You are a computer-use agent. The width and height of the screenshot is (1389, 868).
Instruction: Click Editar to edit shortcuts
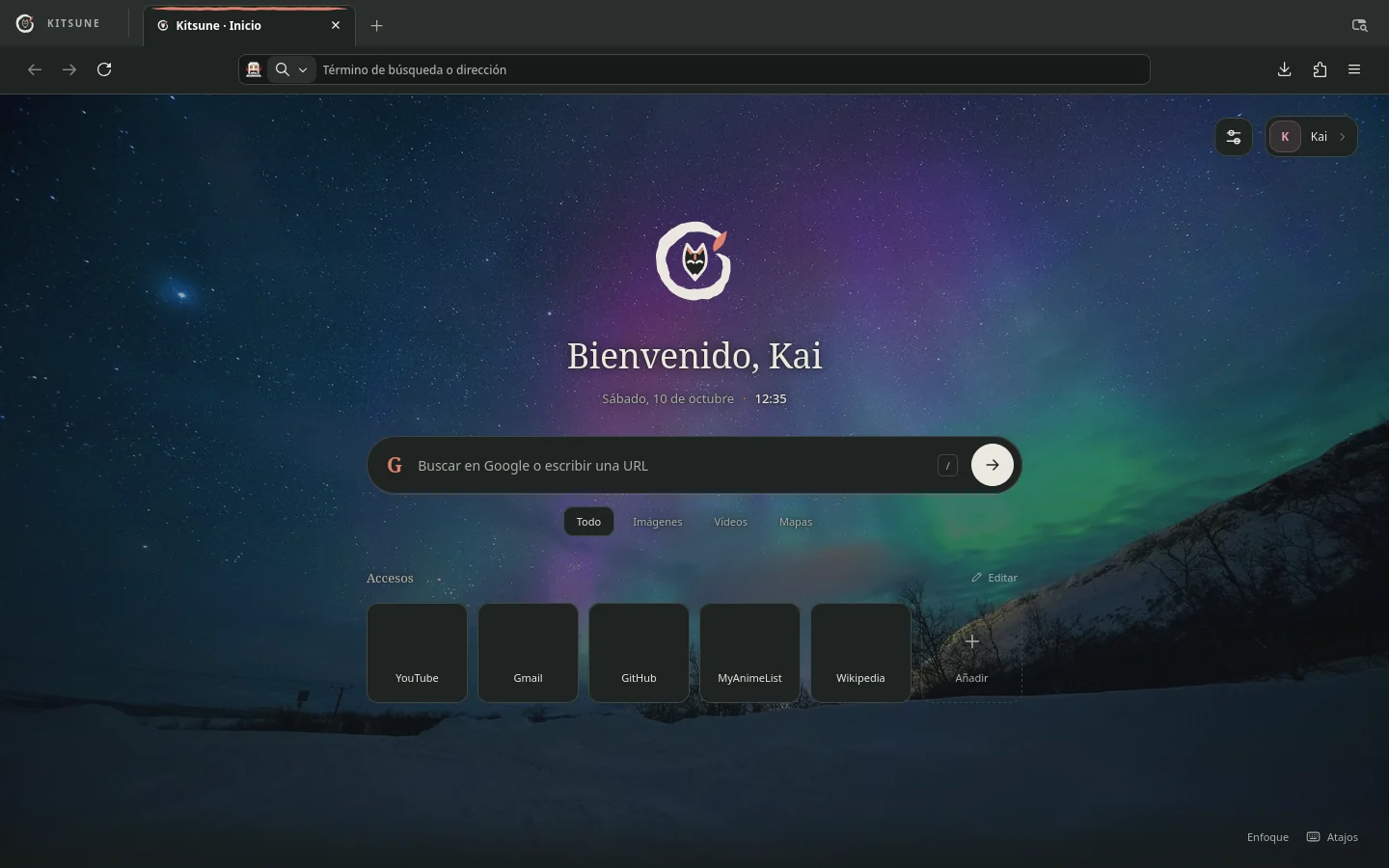click(x=994, y=578)
